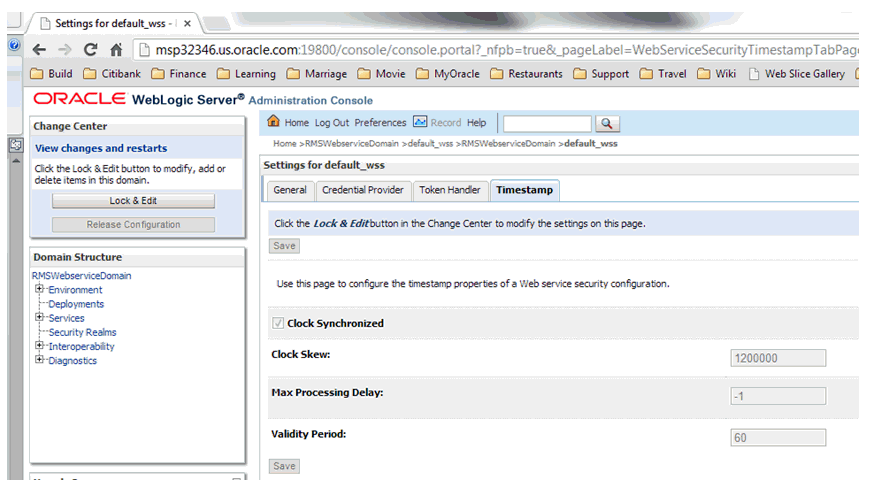Screen dimensions: 871x487
Task: Click the WebLogic console Home house icon
Action: coord(273,121)
